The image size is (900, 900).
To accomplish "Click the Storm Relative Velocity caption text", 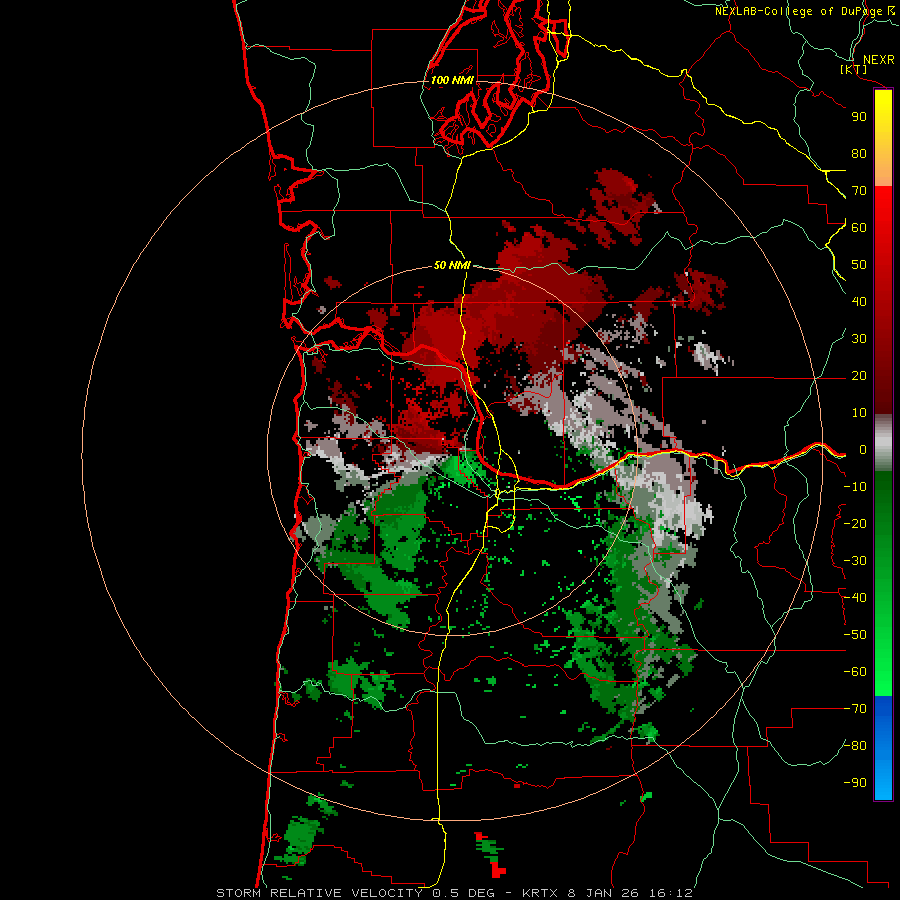I will click(454, 893).
